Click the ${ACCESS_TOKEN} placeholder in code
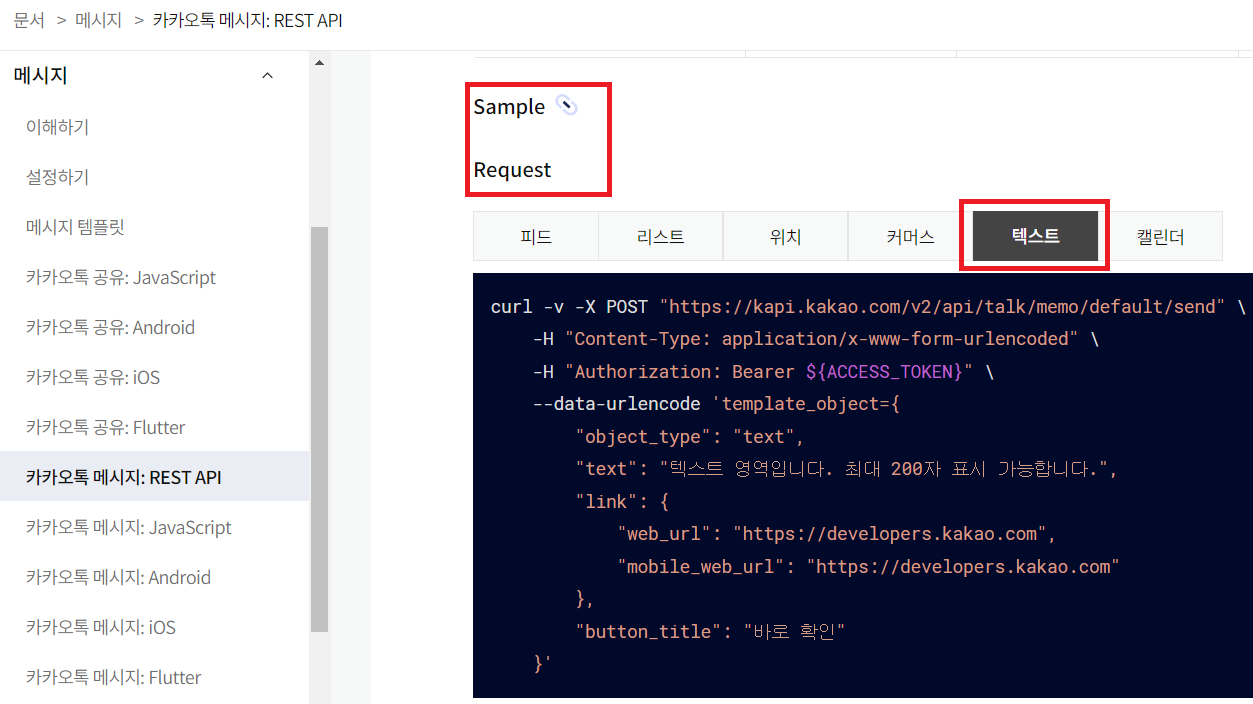 click(x=885, y=371)
